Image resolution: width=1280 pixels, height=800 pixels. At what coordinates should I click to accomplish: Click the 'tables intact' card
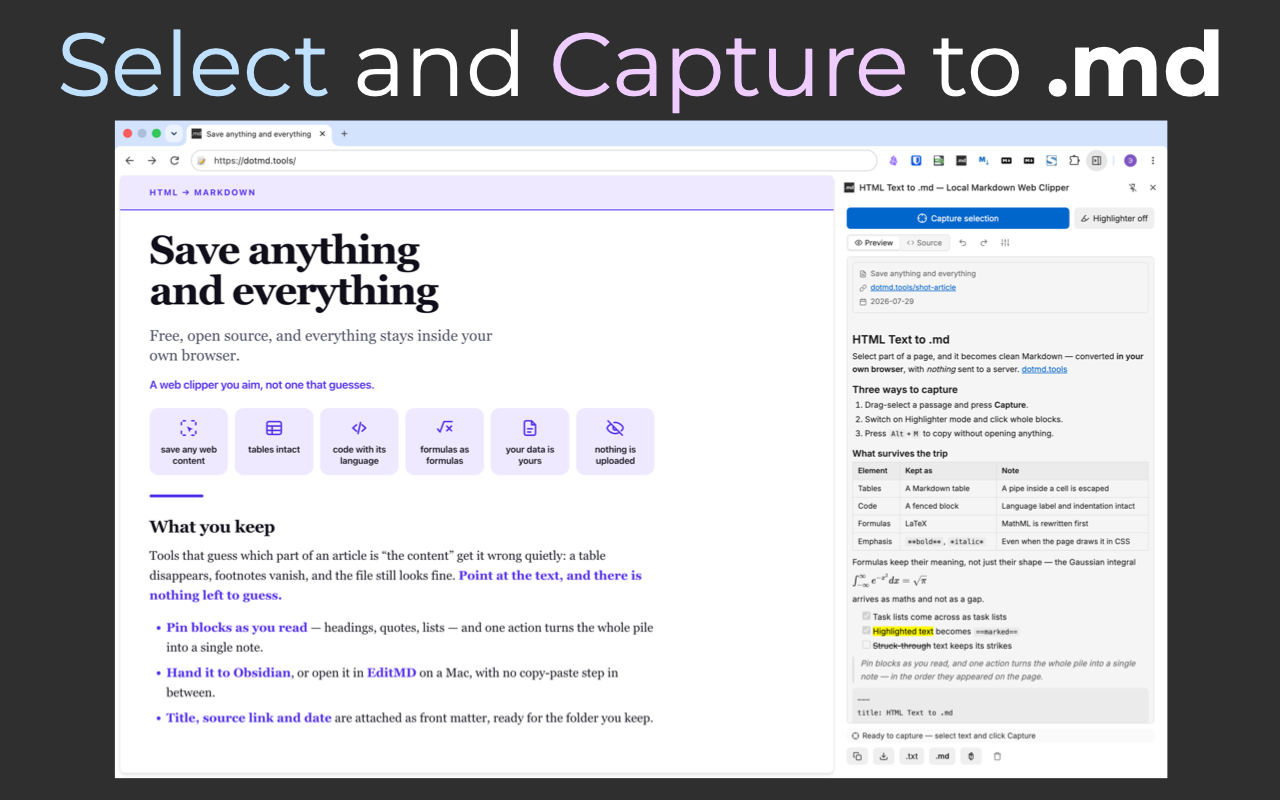pos(274,441)
